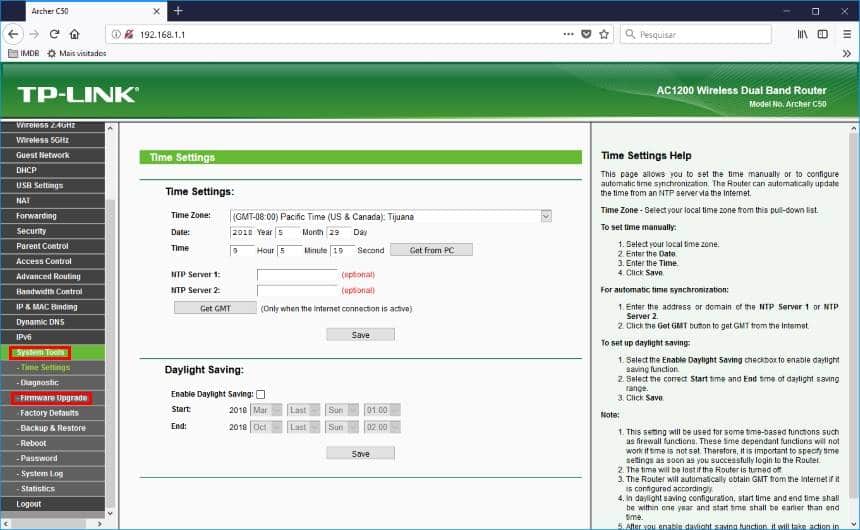The image size is (860, 530).
Task: Open the page actions three-dot menu
Action: point(568,34)
